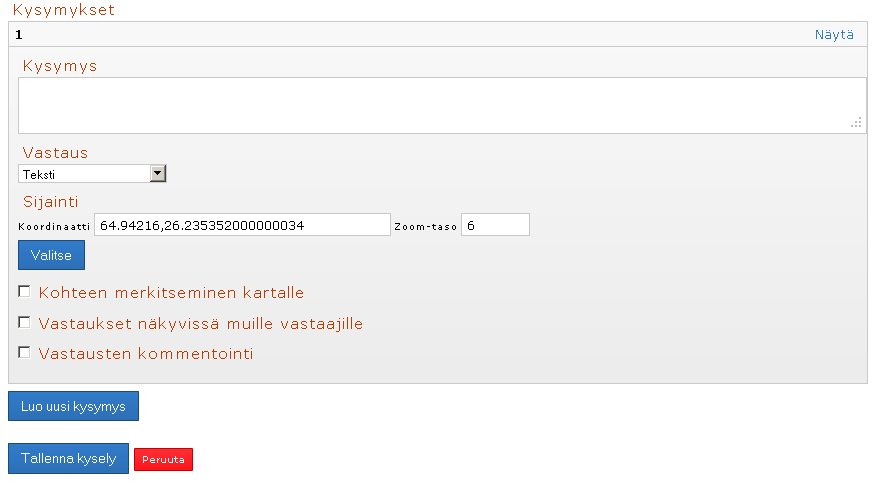Click the Vastausten kommentointi label text

click(146, 354)
